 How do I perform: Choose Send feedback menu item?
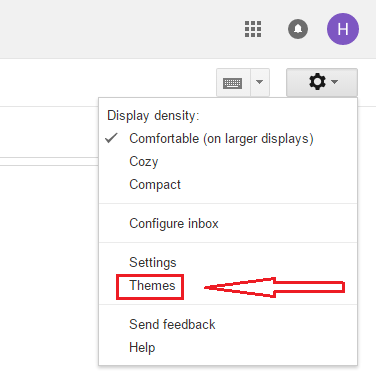pyautogui.click(x=228, y=324)
